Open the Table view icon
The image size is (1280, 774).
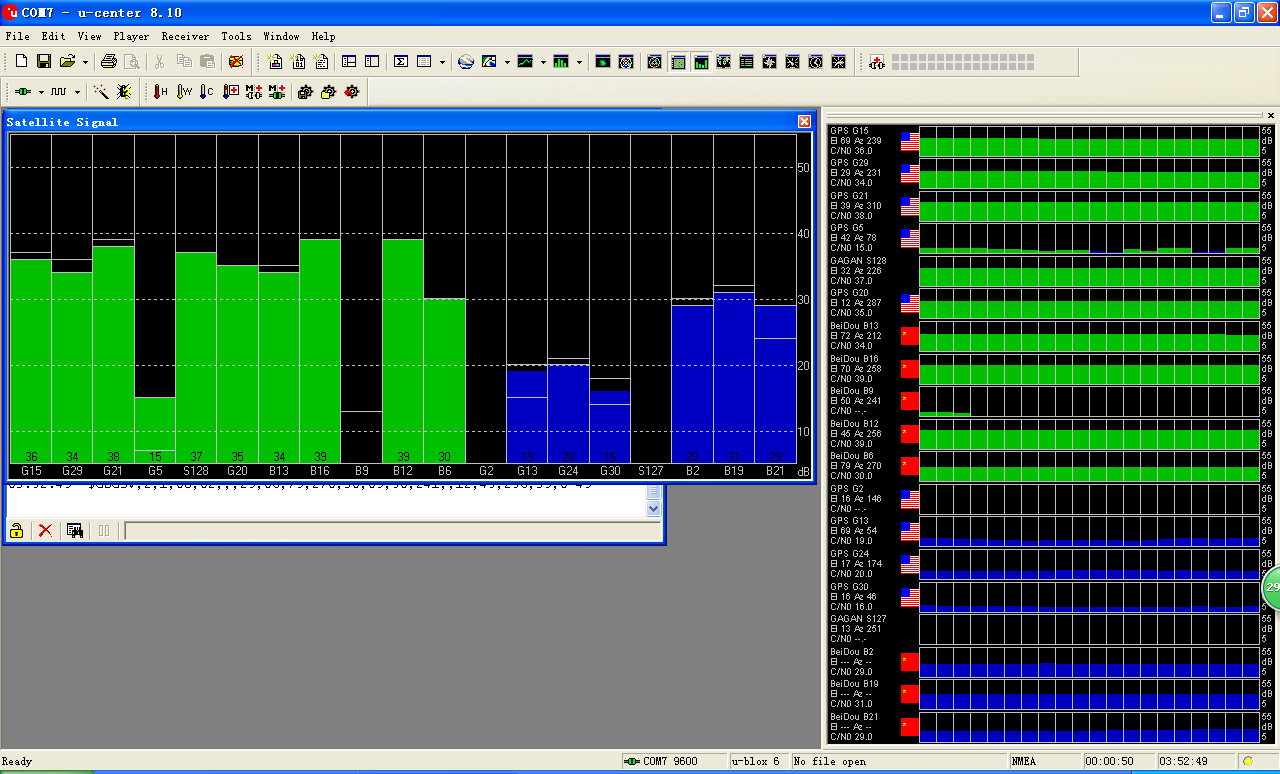(x=424, y=62)
